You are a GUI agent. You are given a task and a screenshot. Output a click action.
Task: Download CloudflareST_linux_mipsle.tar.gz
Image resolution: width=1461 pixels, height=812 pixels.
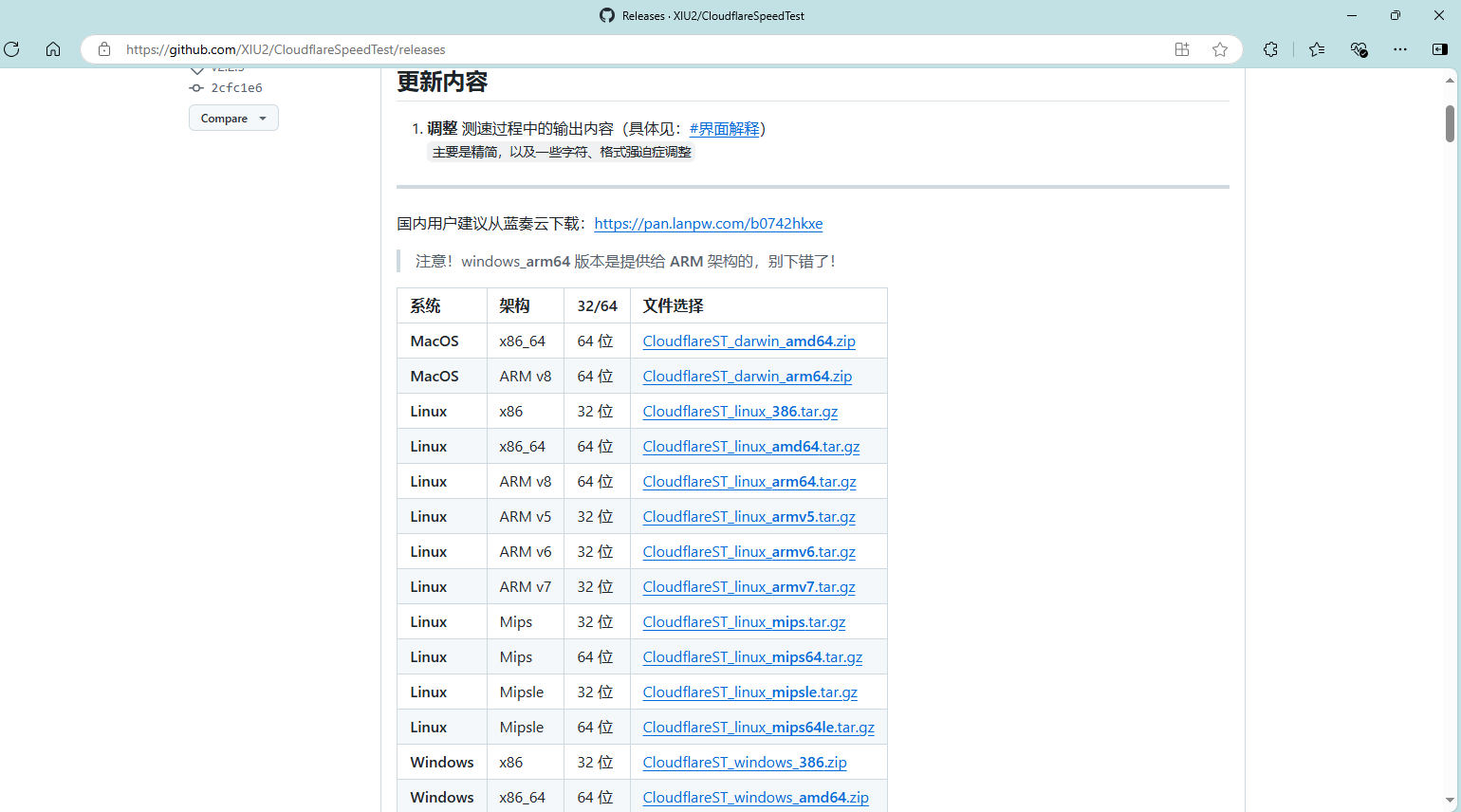point(750,692)
